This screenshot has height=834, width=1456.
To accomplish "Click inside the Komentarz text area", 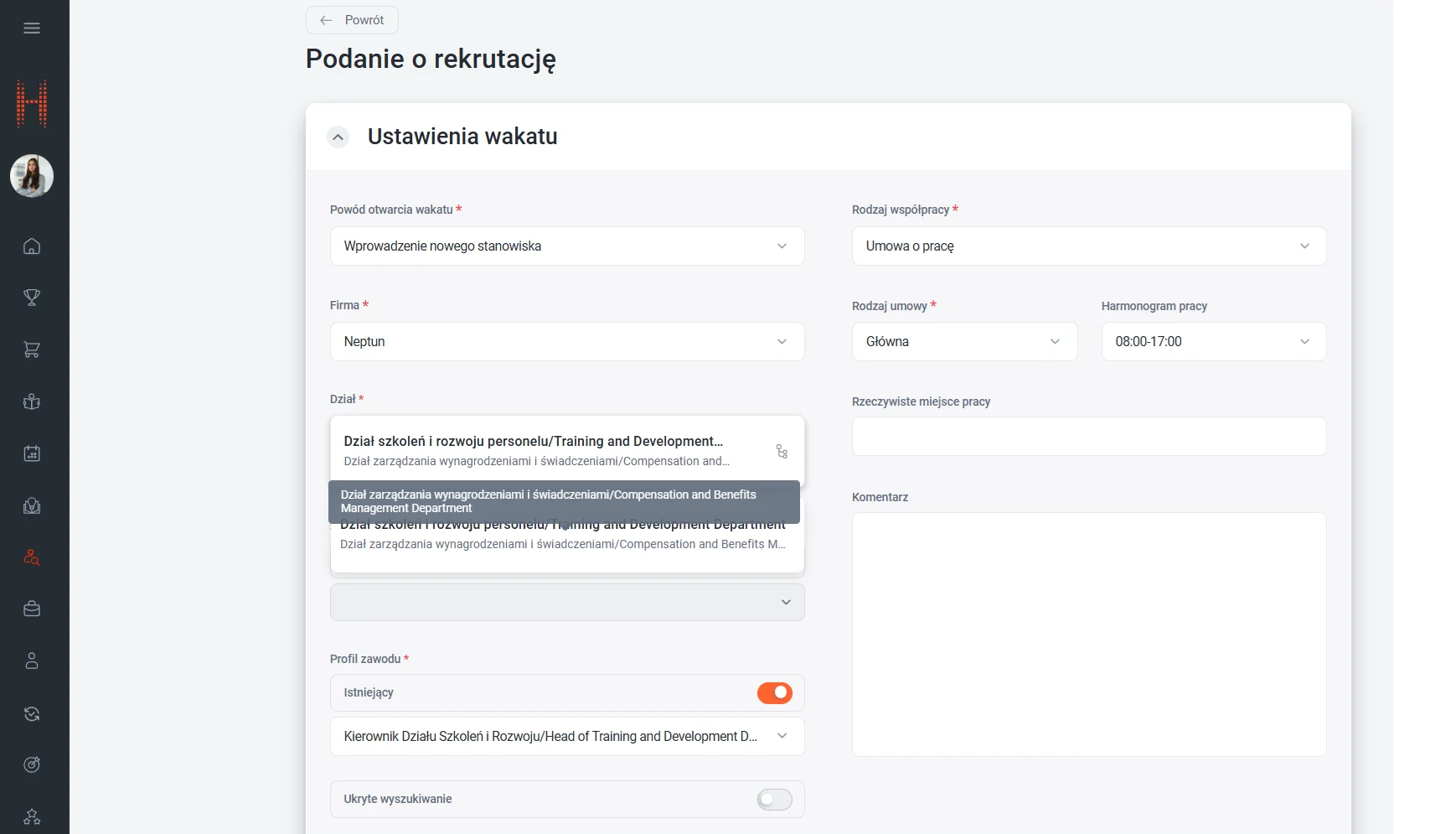I will [x=1088, y=634].
